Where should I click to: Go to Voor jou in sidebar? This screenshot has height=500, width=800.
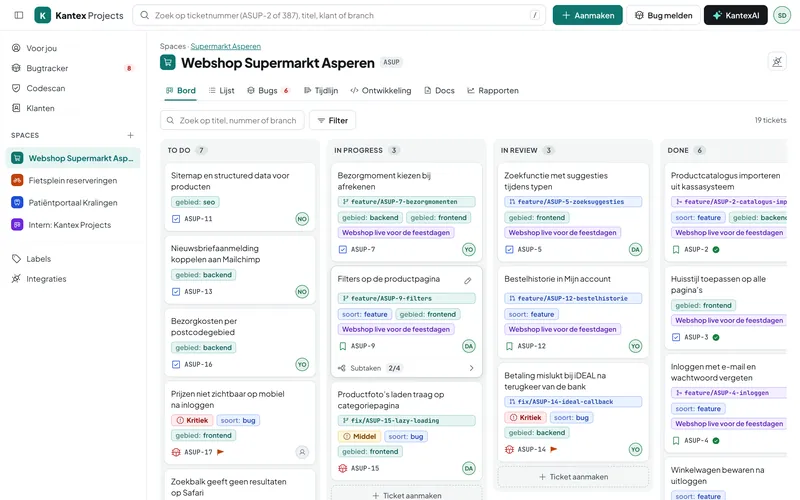click(x=73, y=48)
